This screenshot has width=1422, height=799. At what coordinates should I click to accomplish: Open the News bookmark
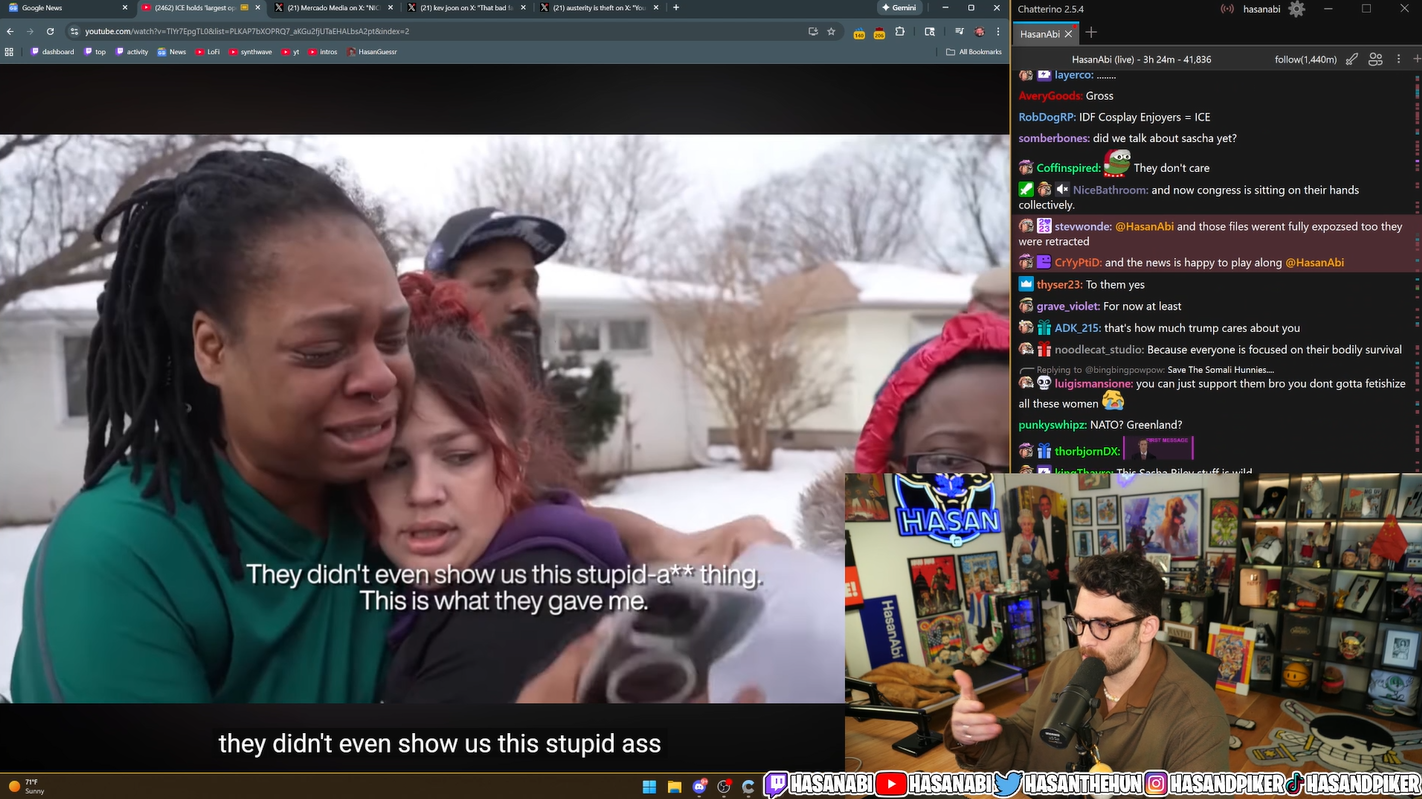pos(172,52)
